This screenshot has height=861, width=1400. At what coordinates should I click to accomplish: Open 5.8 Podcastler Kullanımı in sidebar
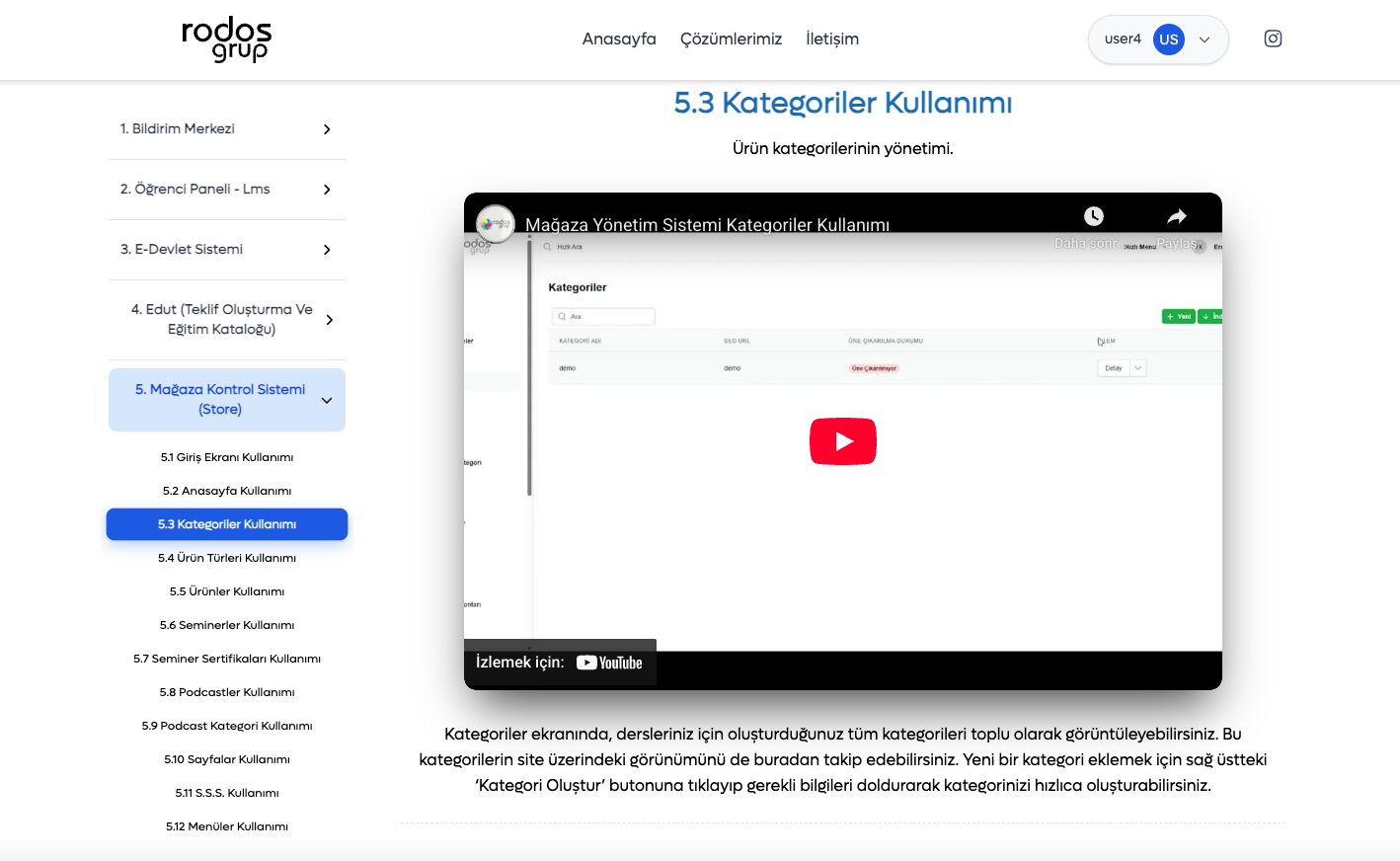[227, 692]
